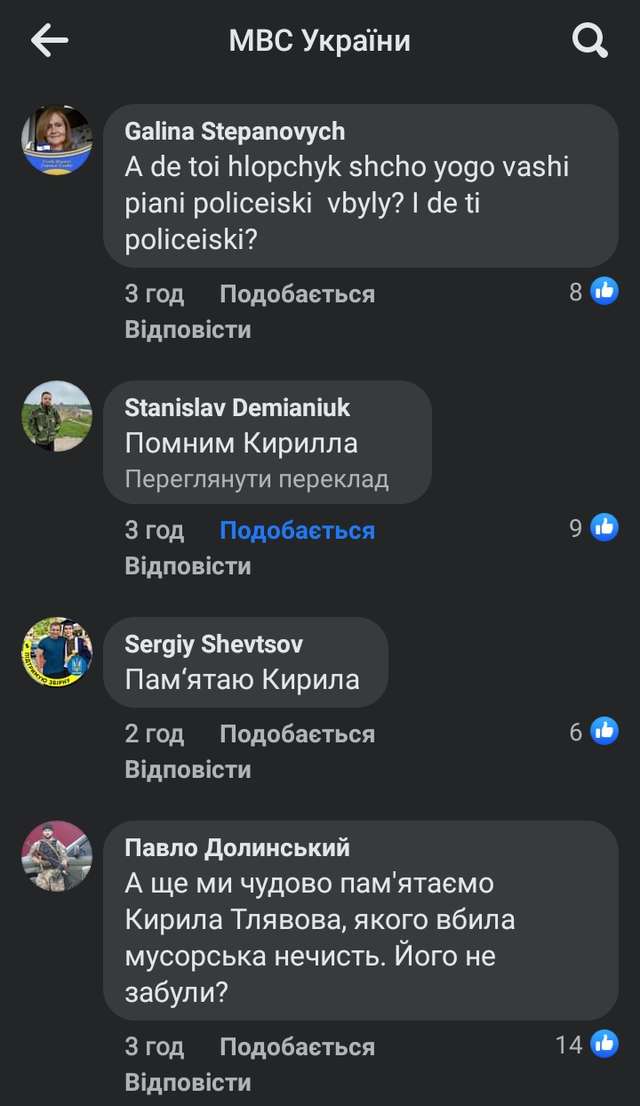Click the Павло Долинський name link
The height and width of the screenshot is (1106, 640).
click(237, 848)
